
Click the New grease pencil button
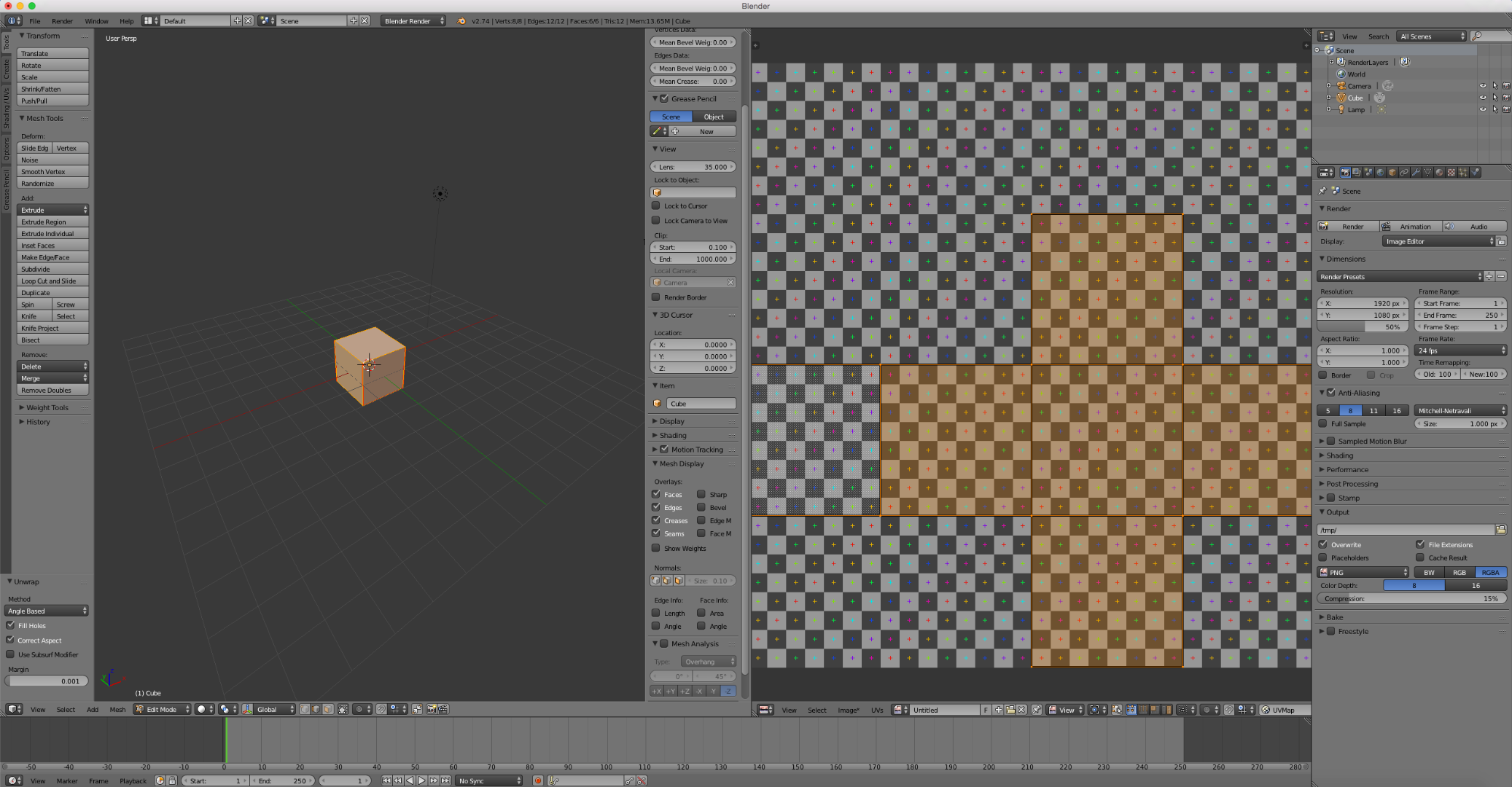point(705,131)
